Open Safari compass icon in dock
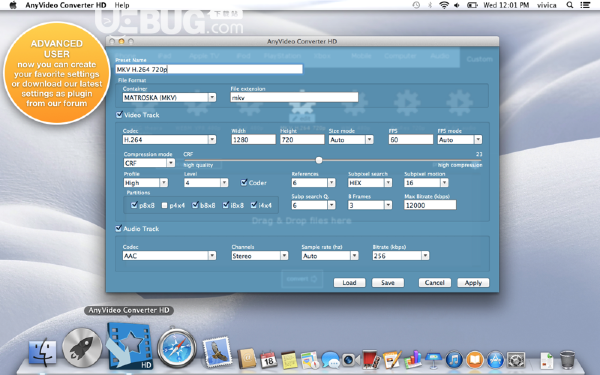The image size is (600, 375). pos(177,348)
